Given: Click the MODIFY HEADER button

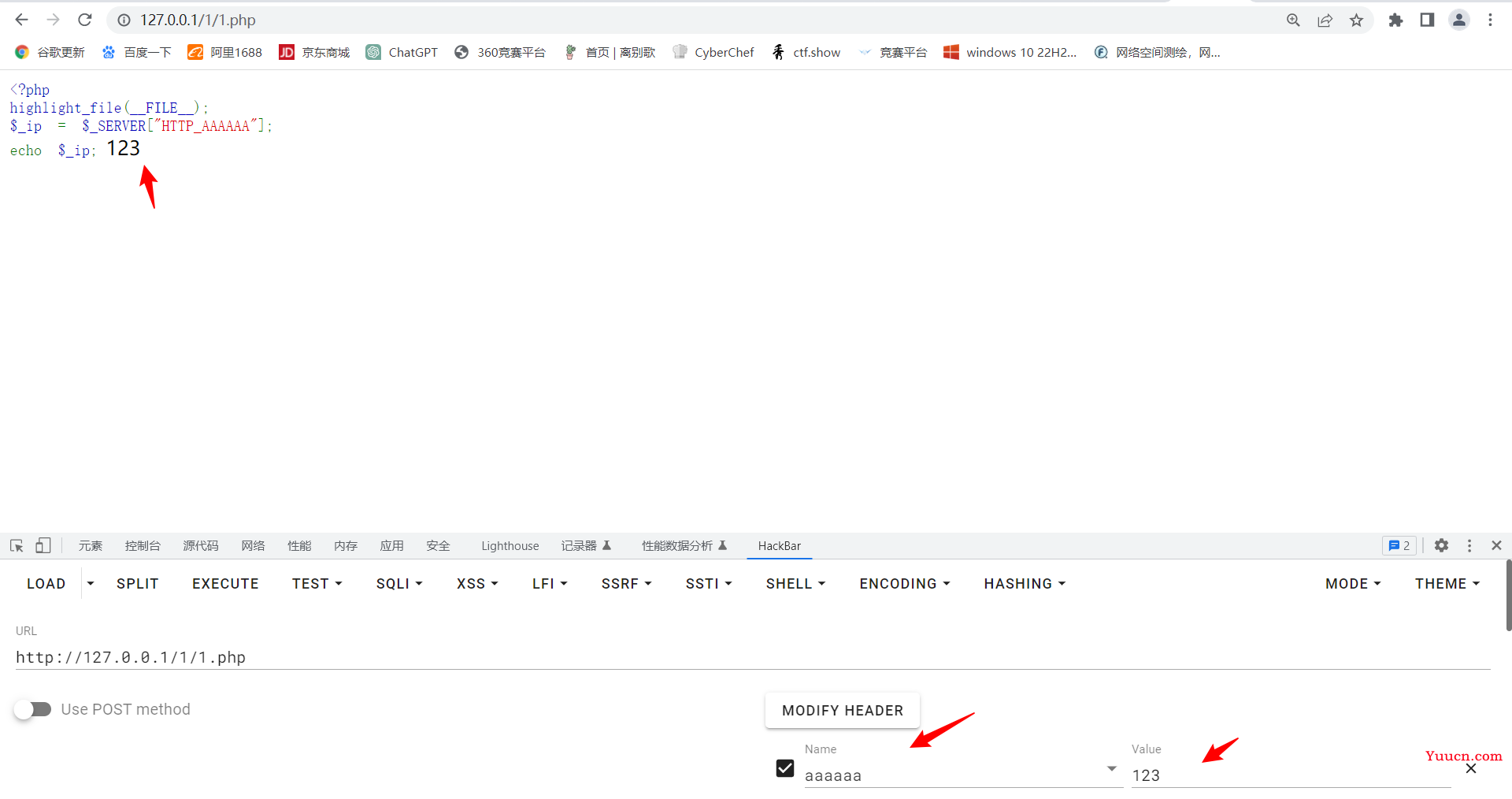Looking at the screenshot, I should click(x=843, y=711).
